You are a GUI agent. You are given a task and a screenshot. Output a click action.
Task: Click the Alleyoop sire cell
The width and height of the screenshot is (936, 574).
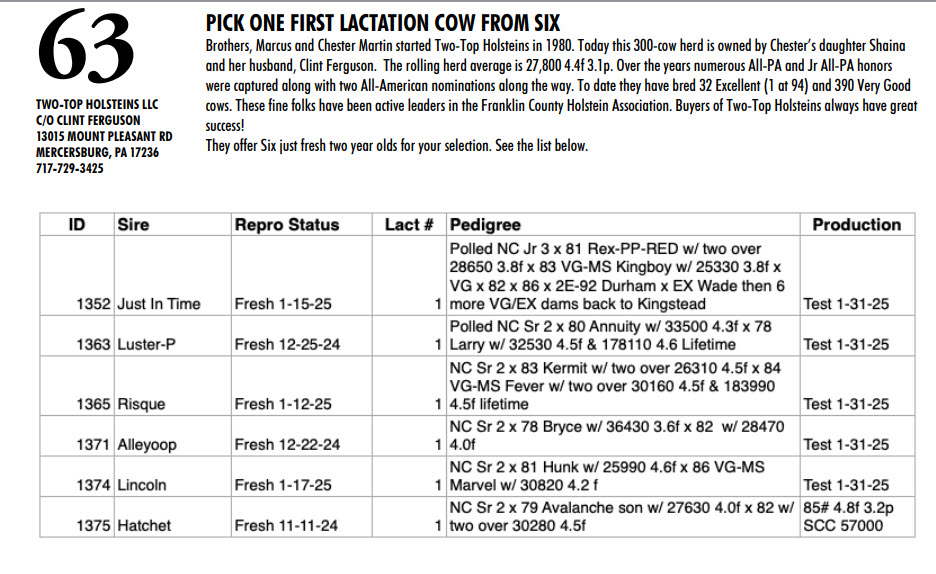148,445
